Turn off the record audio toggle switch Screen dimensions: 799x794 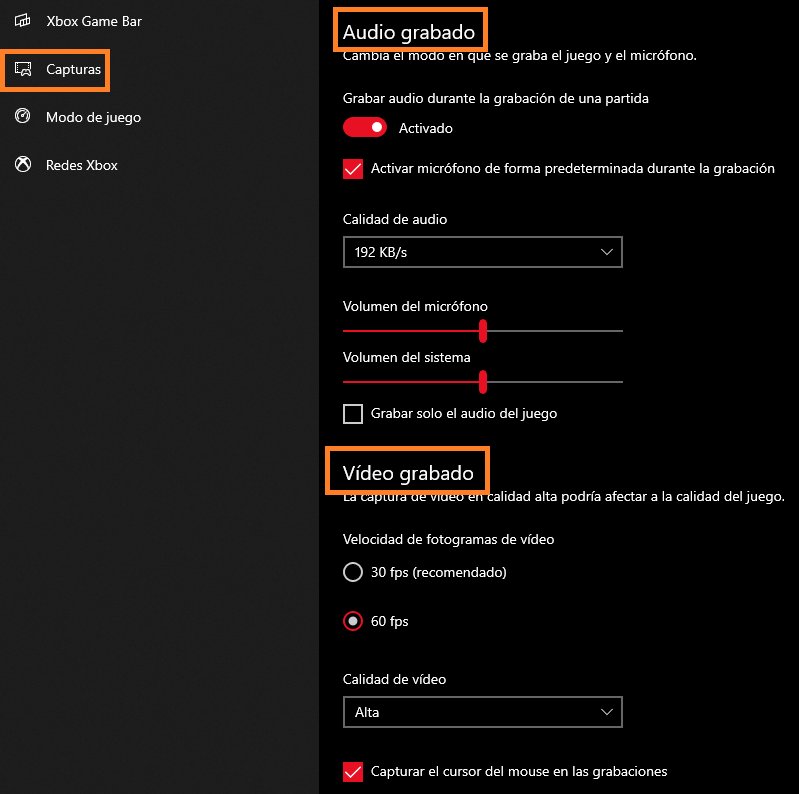(x=365, y=128)
